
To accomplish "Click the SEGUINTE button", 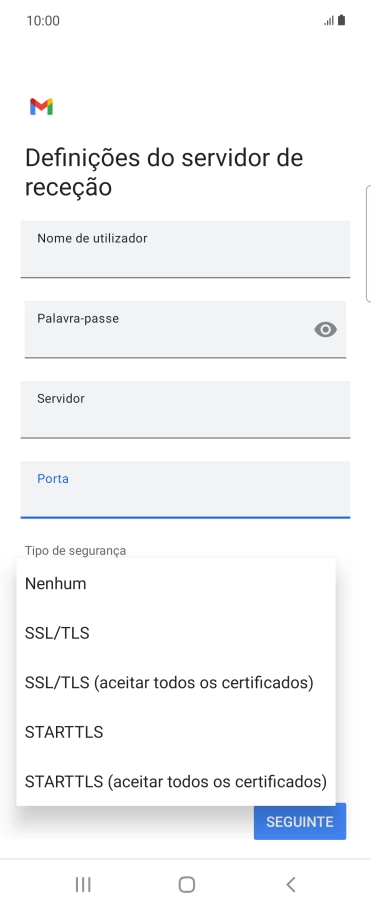I will 300,821.
